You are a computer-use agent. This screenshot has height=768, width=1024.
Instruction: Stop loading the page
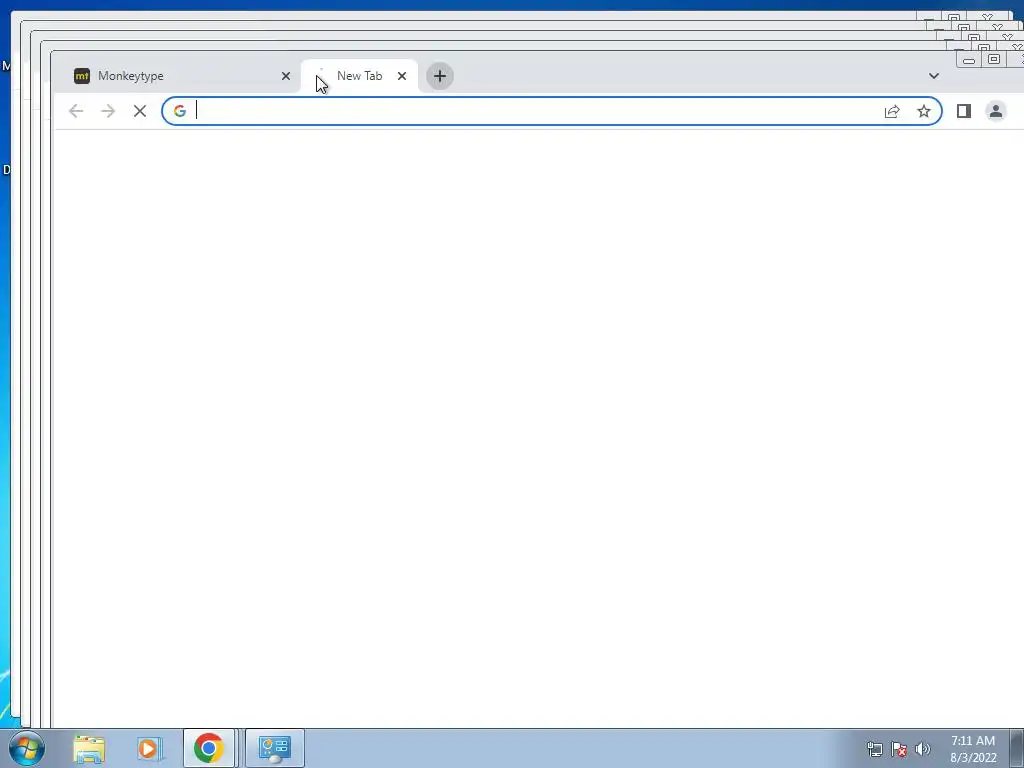140,111
